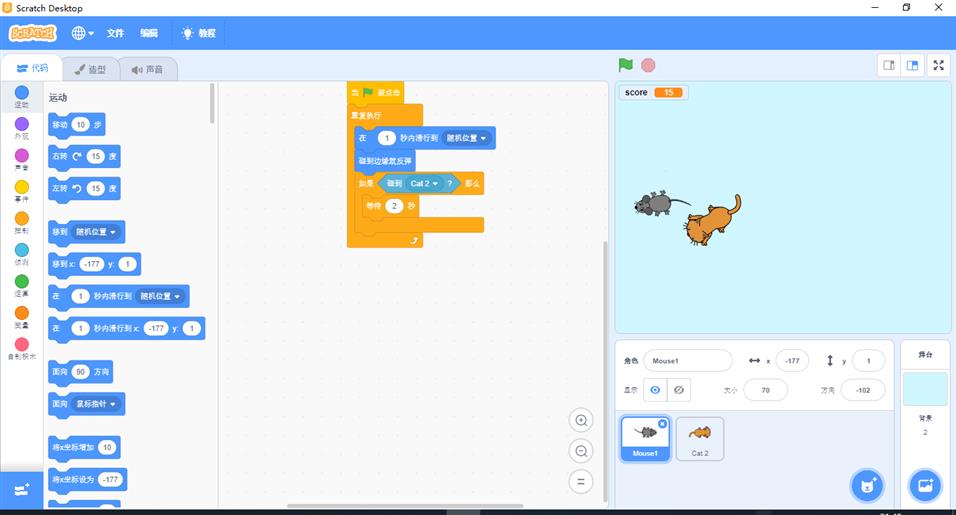Show the sprite with the eye icon
The image size is (956, 515).
tap(655, 390)
